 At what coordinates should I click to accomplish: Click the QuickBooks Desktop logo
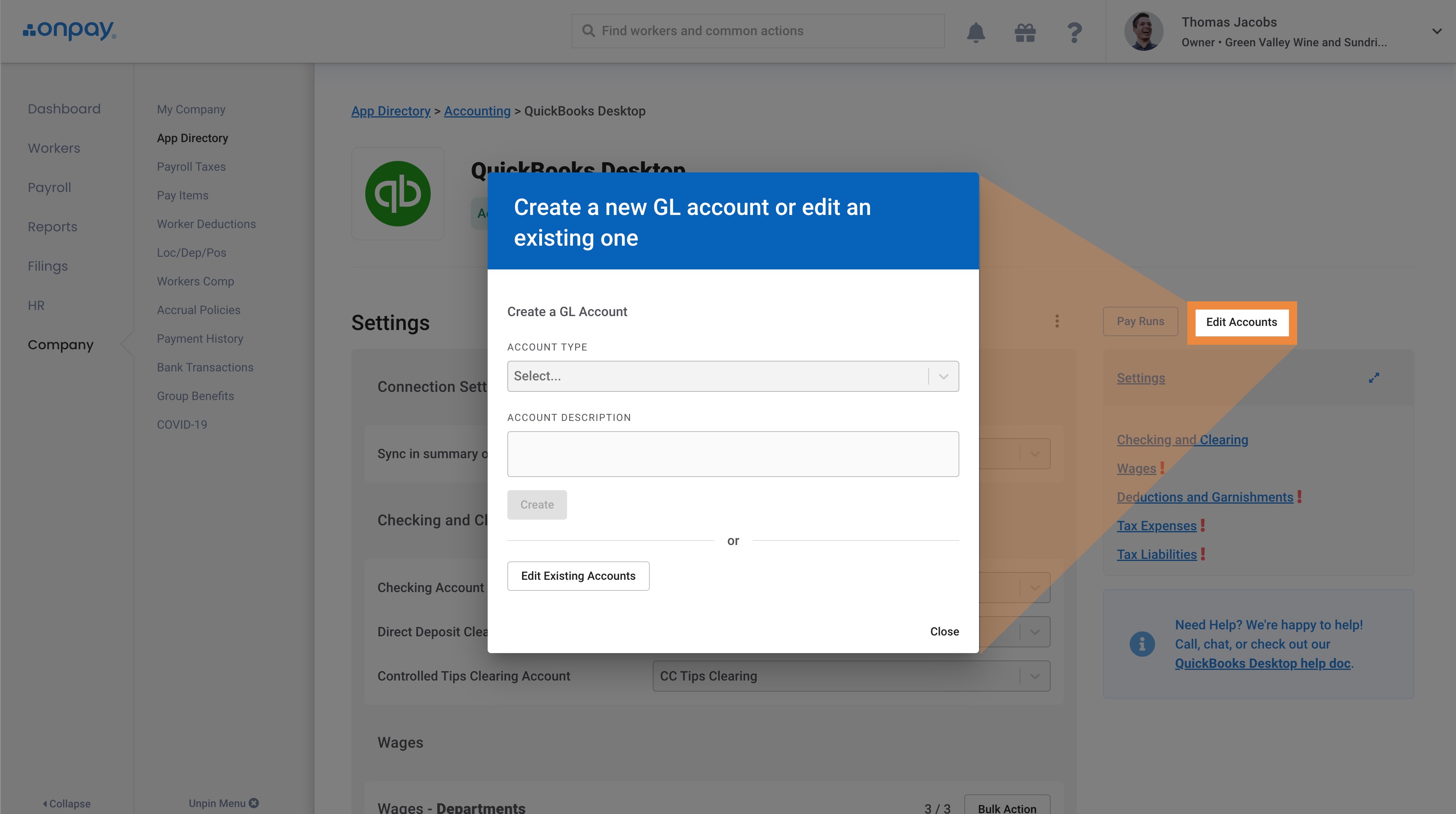coord(398,193)
